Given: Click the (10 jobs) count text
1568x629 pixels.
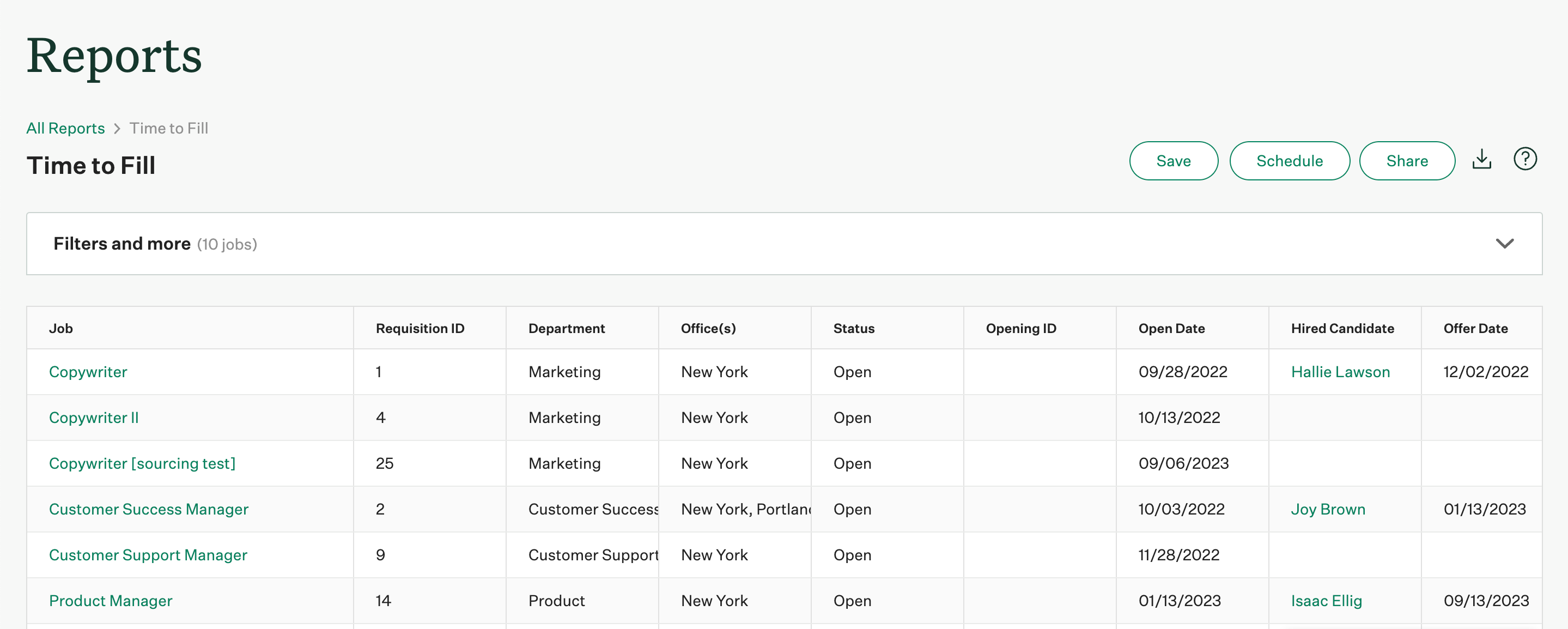Looking at the screenshot, I should click(227, 244).
